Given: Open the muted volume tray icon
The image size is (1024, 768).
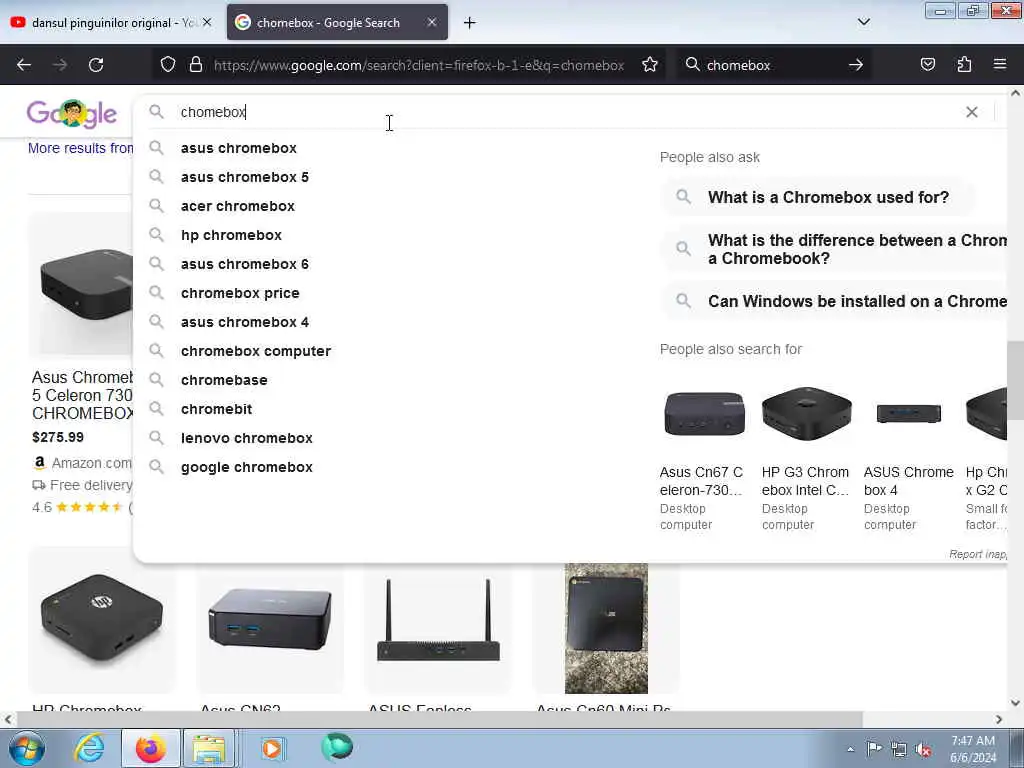Looking at the screenshot, I should [923, 749].
